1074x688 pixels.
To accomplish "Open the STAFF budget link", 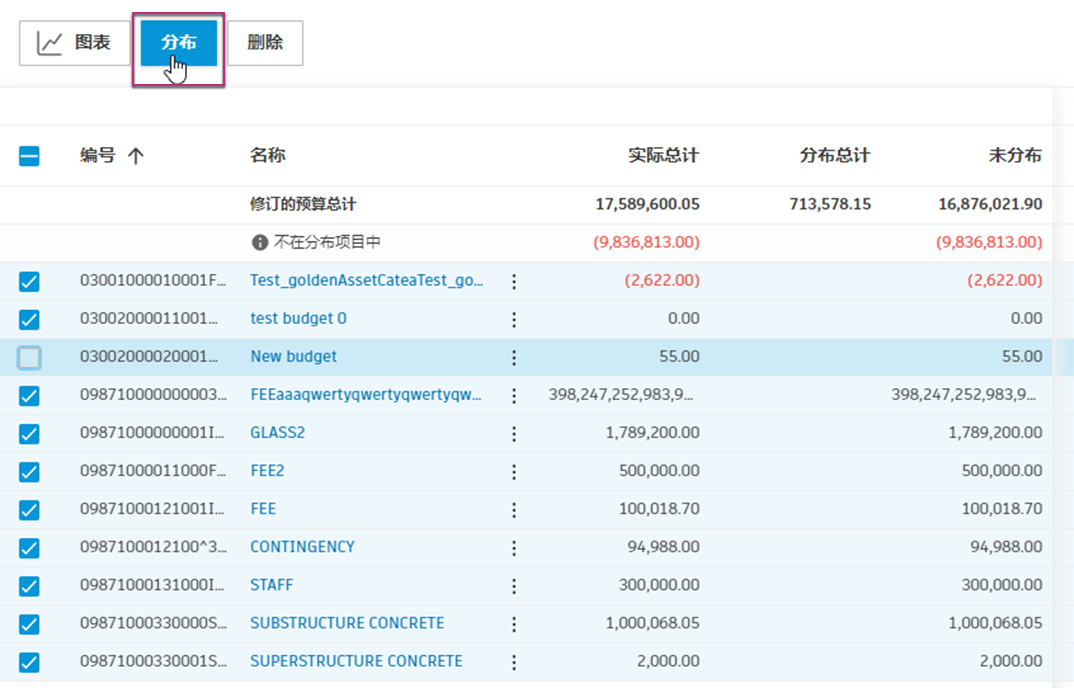I will pos(271,585).
